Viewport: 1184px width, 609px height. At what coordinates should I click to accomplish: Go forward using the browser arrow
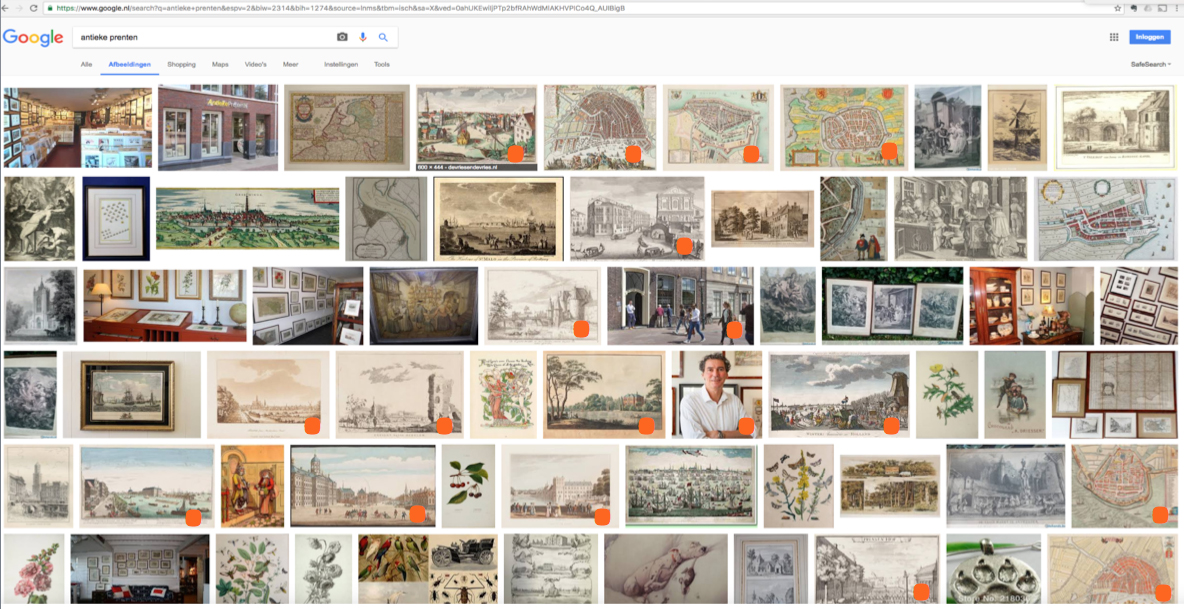coord(18,8)
